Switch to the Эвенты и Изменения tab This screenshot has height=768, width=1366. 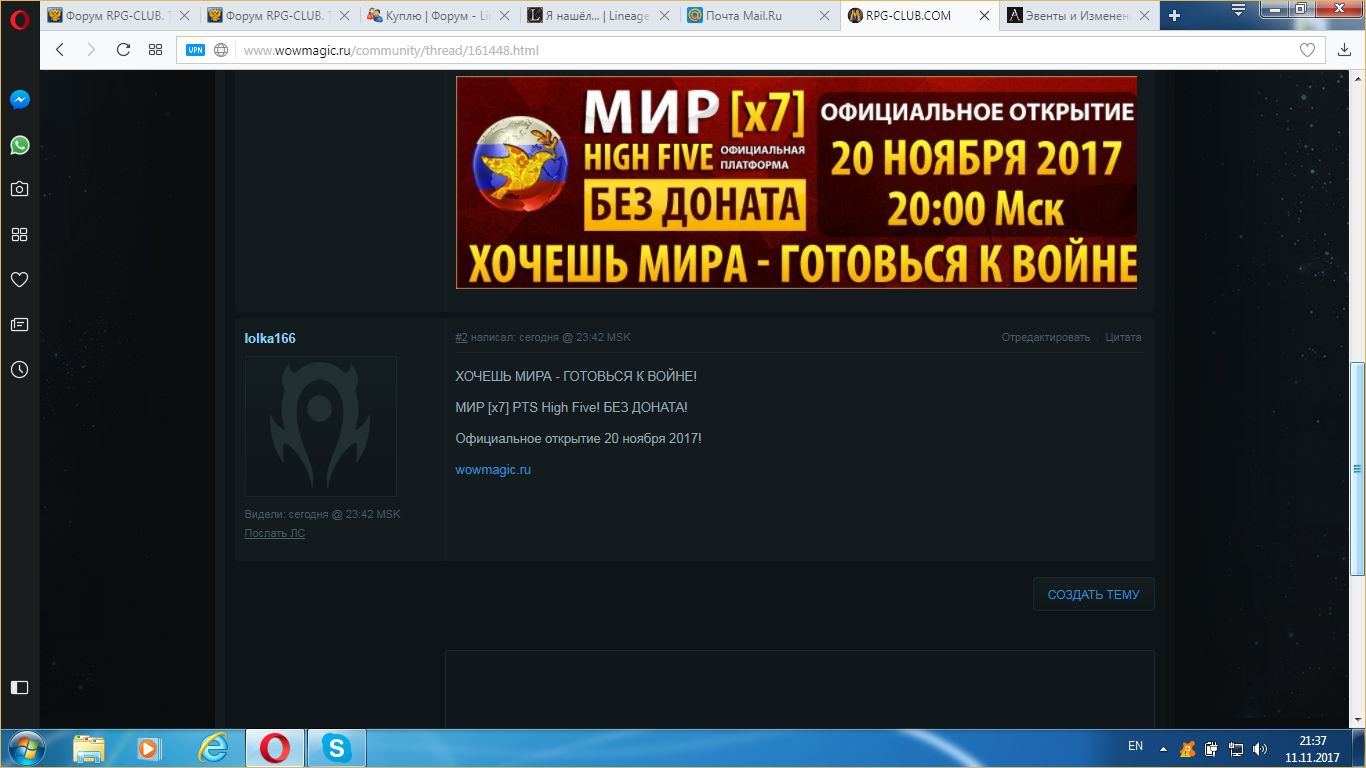(1078, 16)
